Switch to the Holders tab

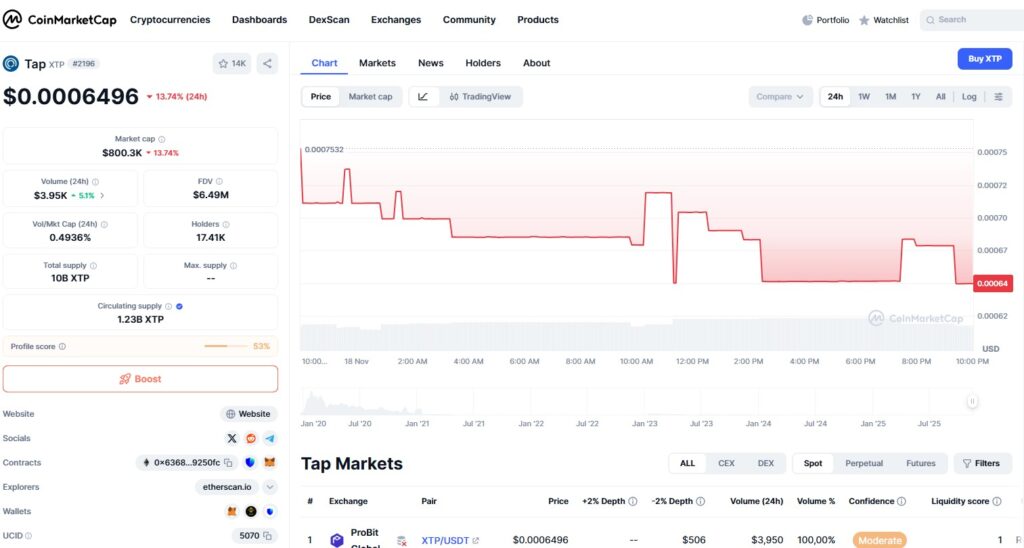pos(483,63)
